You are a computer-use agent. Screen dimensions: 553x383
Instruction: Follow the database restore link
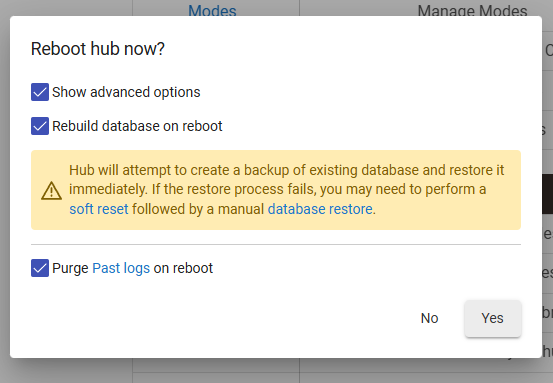[x=320, y=209]
